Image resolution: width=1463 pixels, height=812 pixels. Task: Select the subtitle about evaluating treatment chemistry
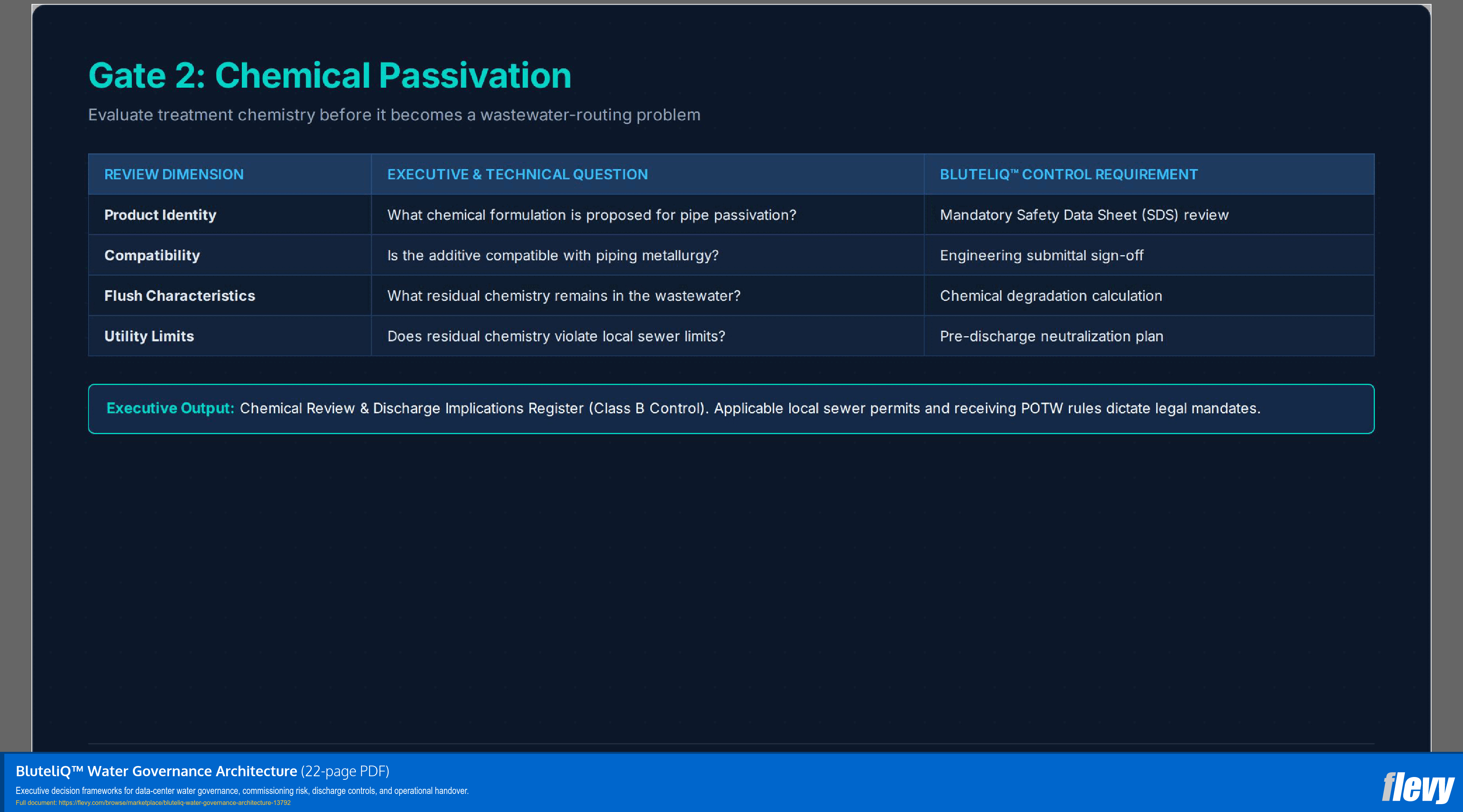394,115
